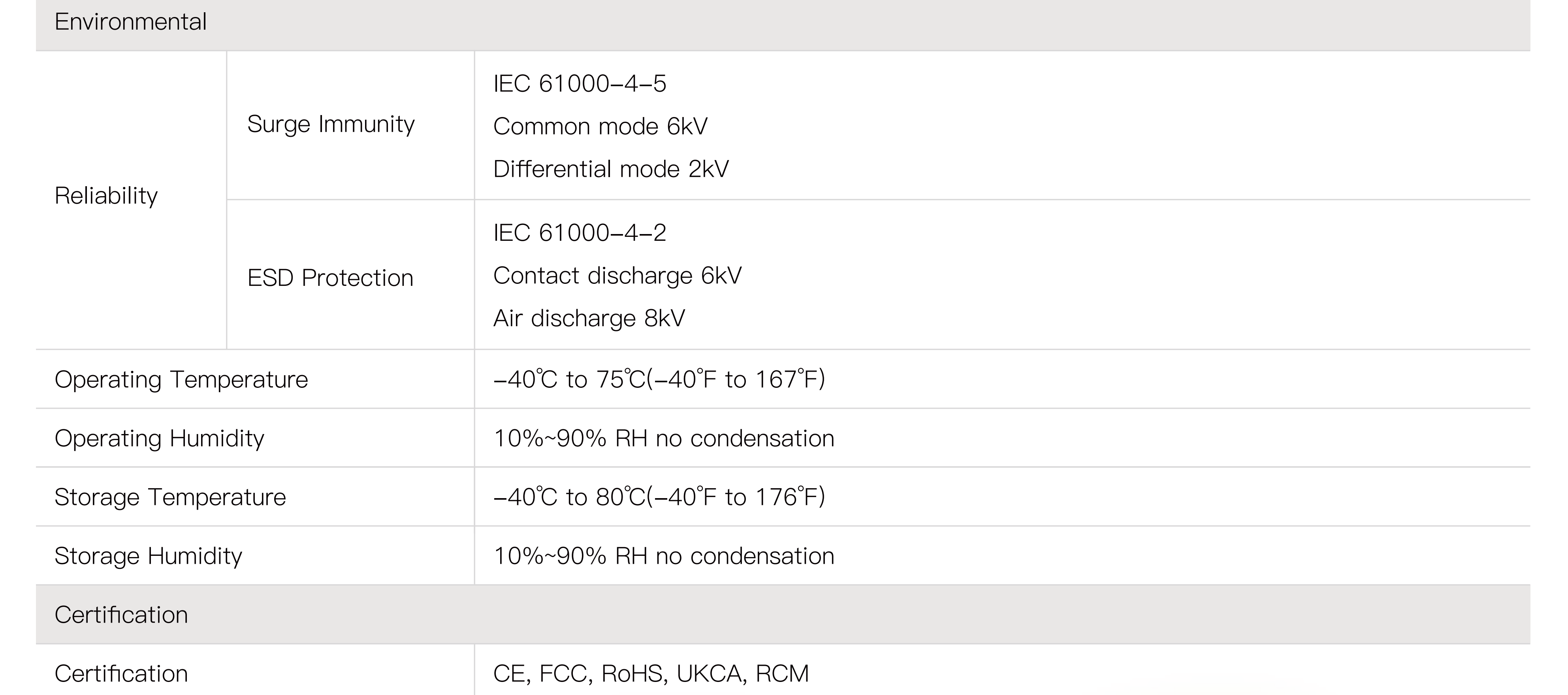The image size is (1568, 695).
Task: Select the Common mode 6kV line
Action: click(x=600, y=127)
